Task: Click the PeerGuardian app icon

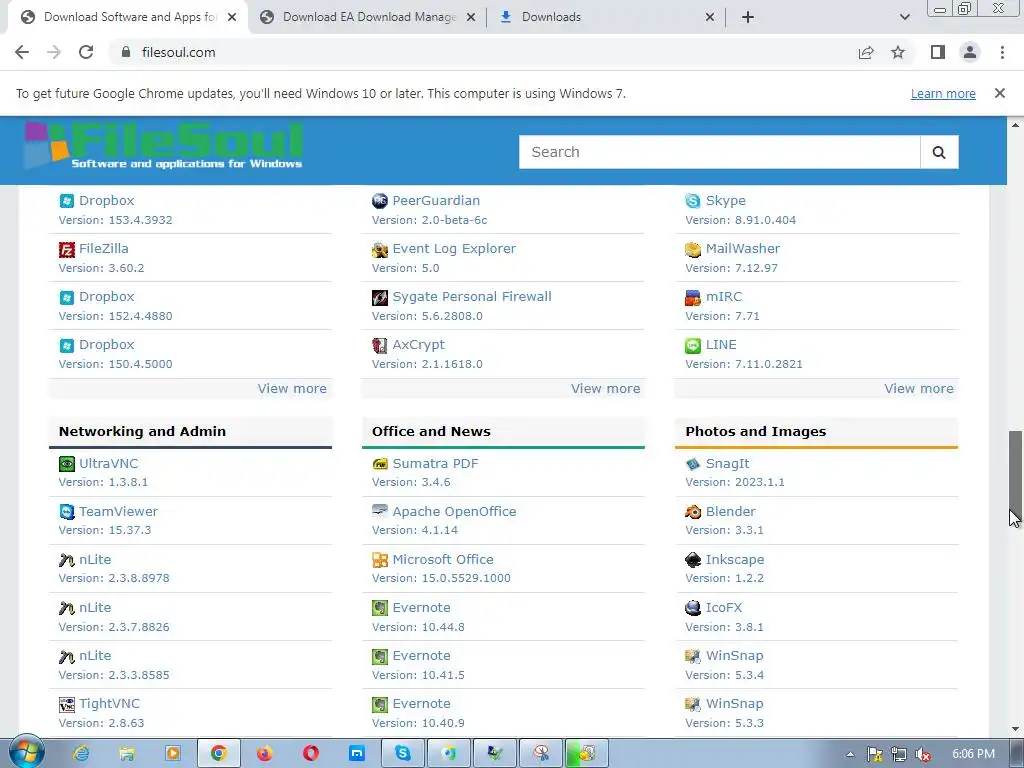Action: pyautogui.click(x=379, y=201)
